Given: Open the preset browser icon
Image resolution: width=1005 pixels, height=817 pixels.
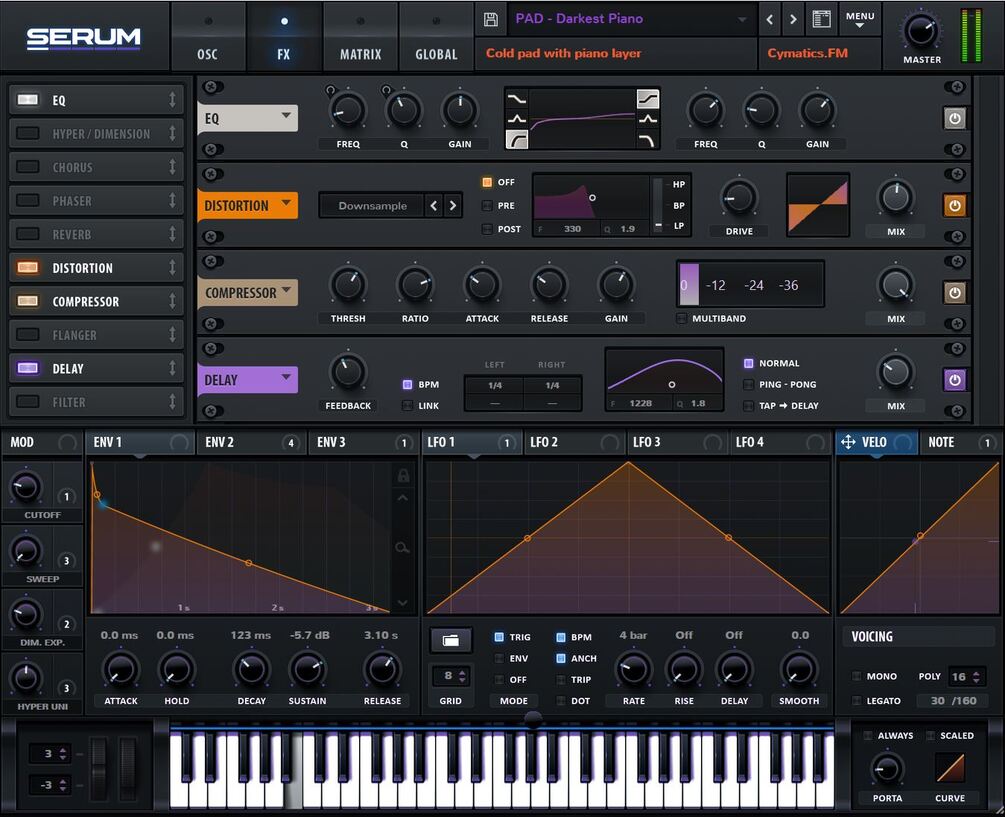Looking at the screenshot, I should click(822, 19).
